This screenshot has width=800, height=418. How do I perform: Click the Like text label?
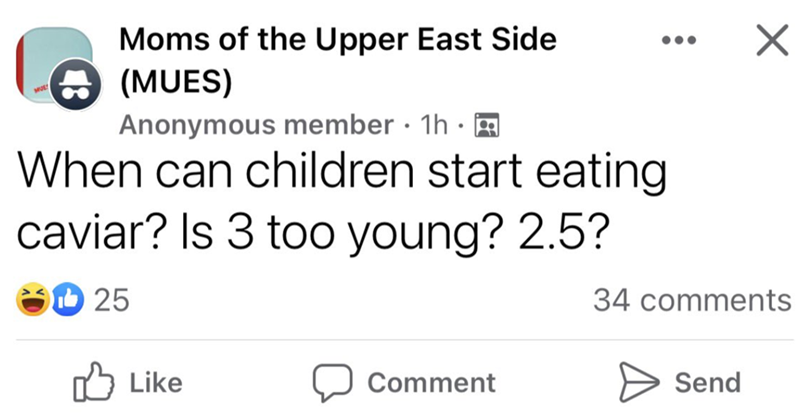point(155,381)
